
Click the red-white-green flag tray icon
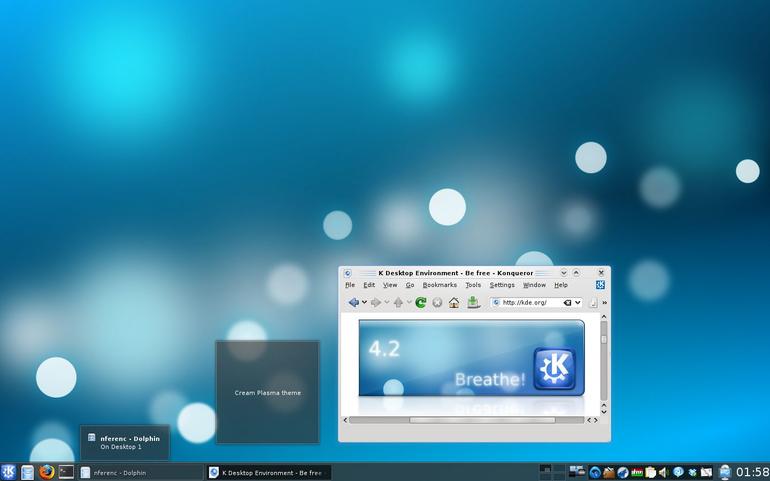pos(637,473)
